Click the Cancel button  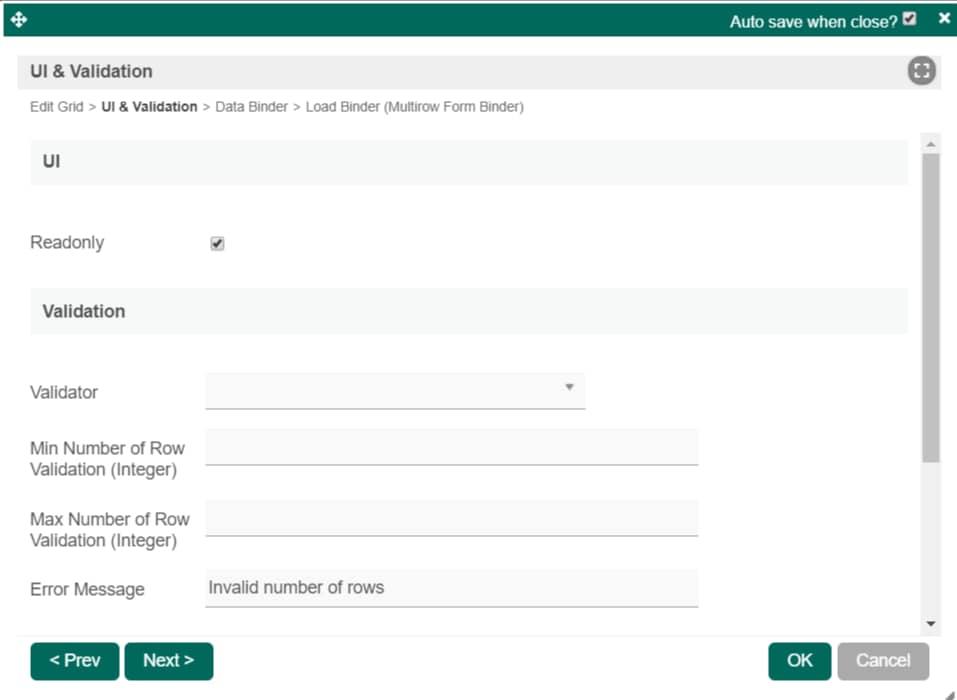(x=883, y=661)
